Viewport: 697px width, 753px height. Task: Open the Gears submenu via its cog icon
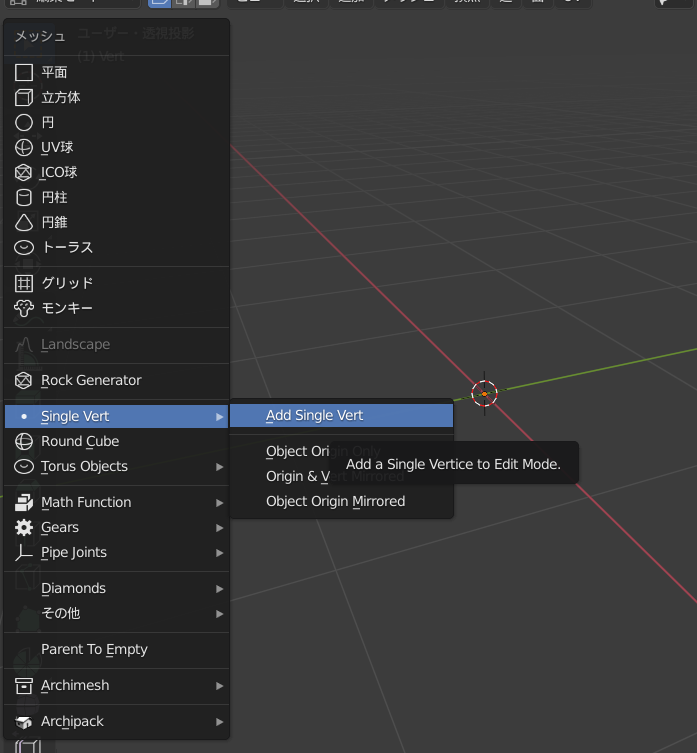[24, 527]
